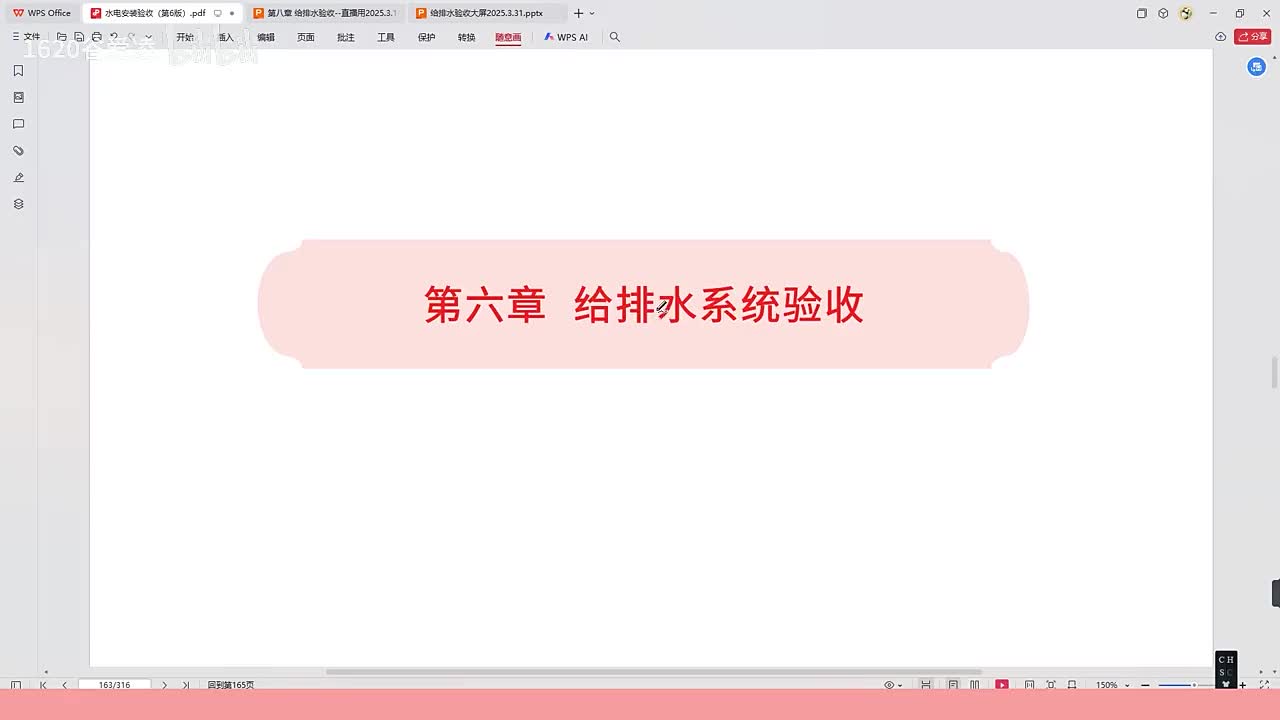The width and height of the screenshot is (1280, 720).
Task: Click 回到第165页 return link
Action: pos(231,685)
